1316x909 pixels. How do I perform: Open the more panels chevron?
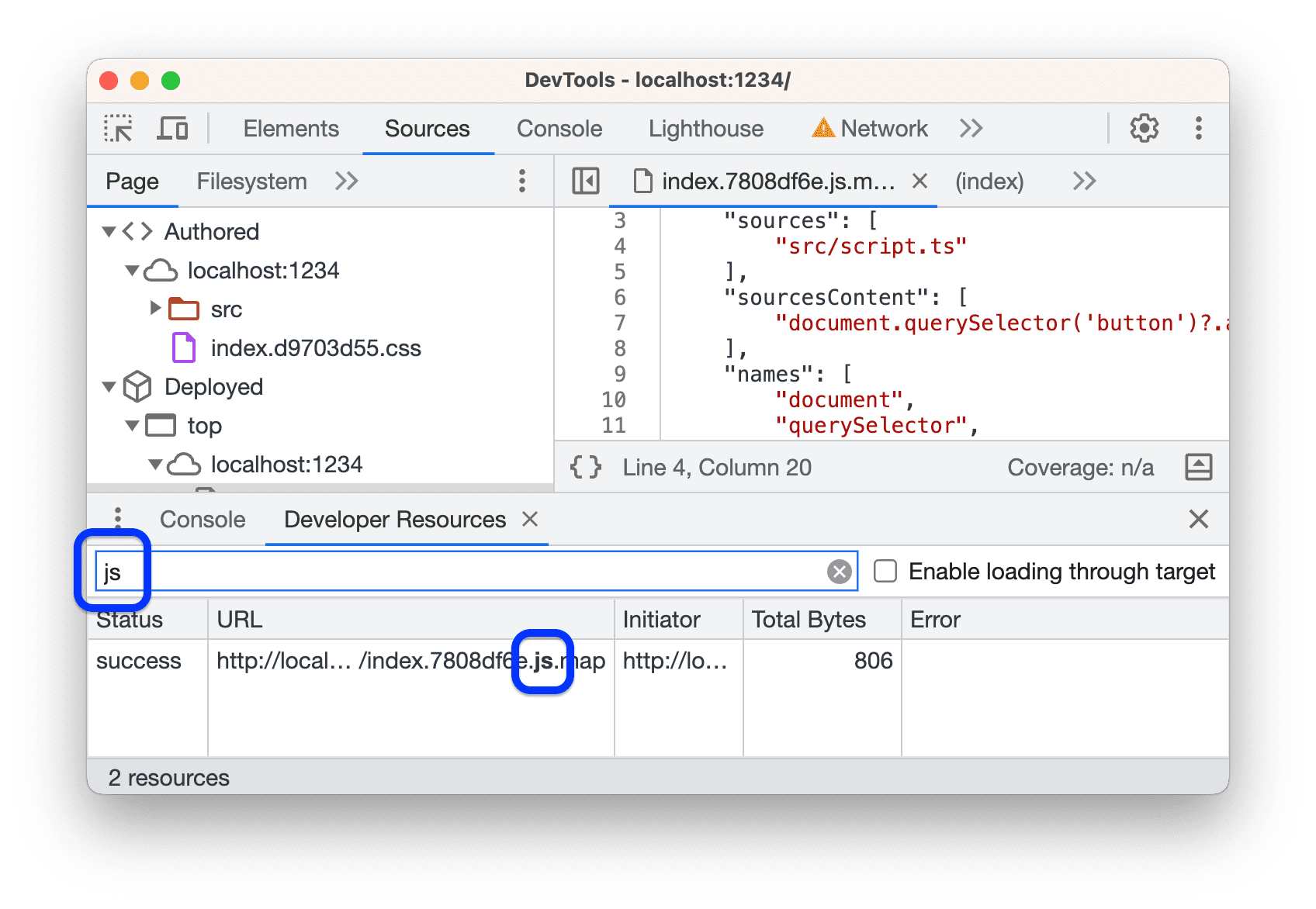970,128
